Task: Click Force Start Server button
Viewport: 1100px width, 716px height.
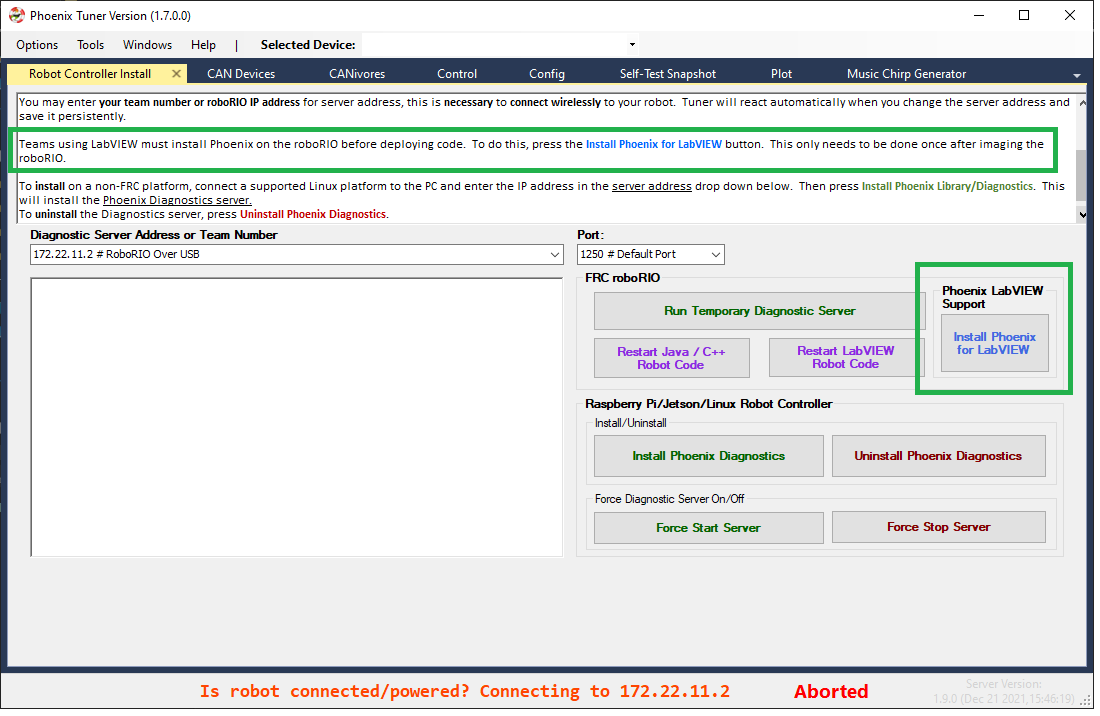Action: (x=709, y=527)
